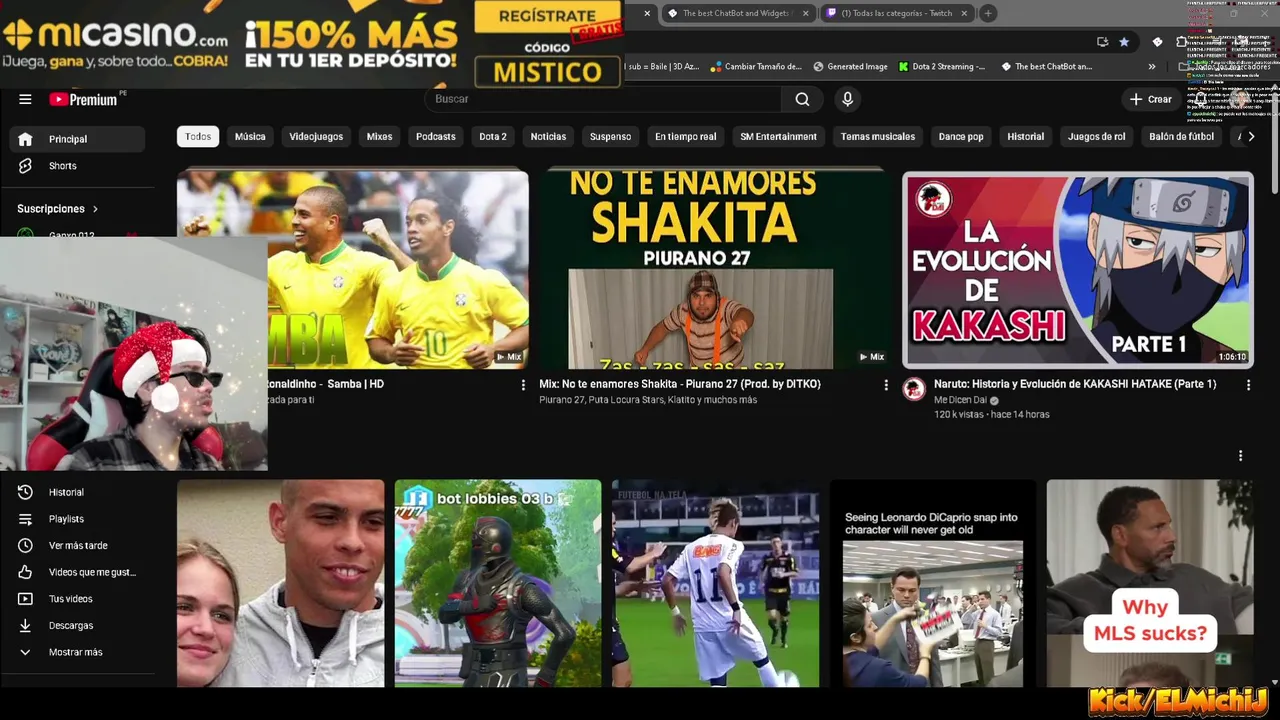Viewport: 1280px width, 720px height.
Task: Select the Dance pop chip
Action: coord(961,136)
